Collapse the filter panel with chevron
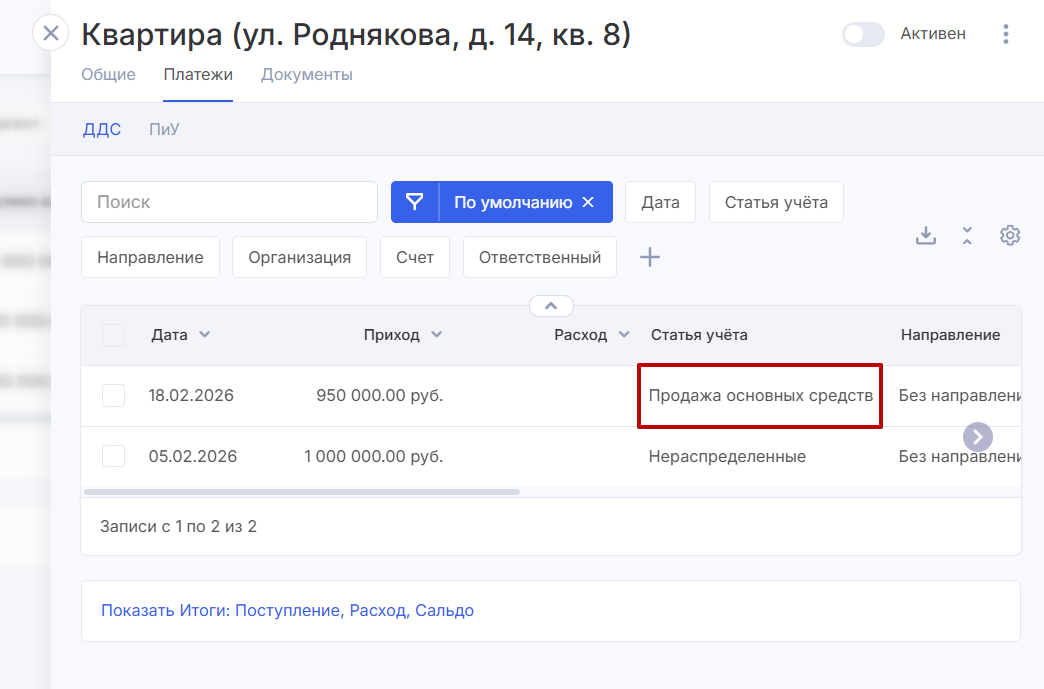Viewport: 1044px width, 689px height. click(551, 306)
